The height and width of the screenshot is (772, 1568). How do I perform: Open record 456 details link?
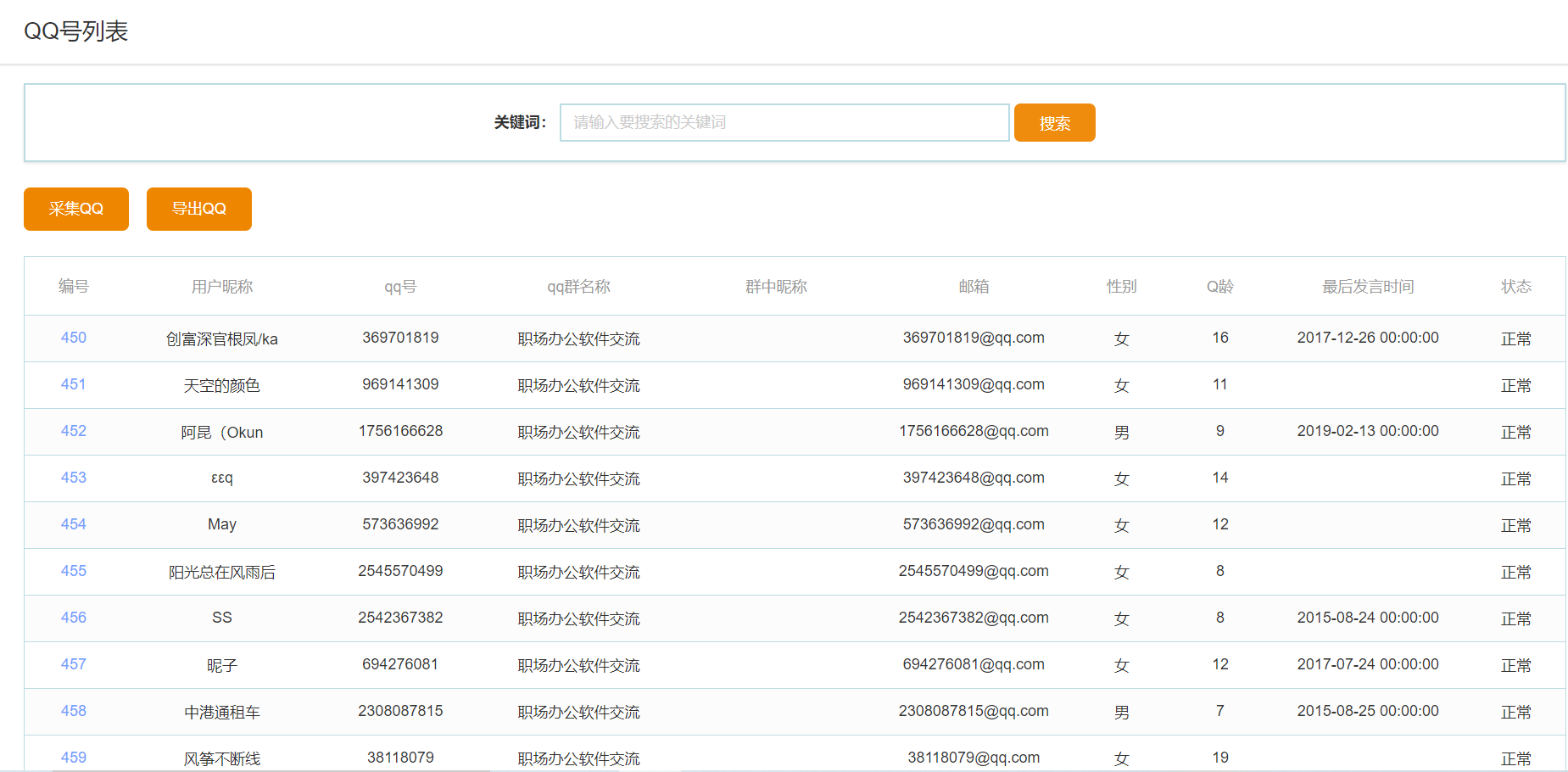[73, 618]
